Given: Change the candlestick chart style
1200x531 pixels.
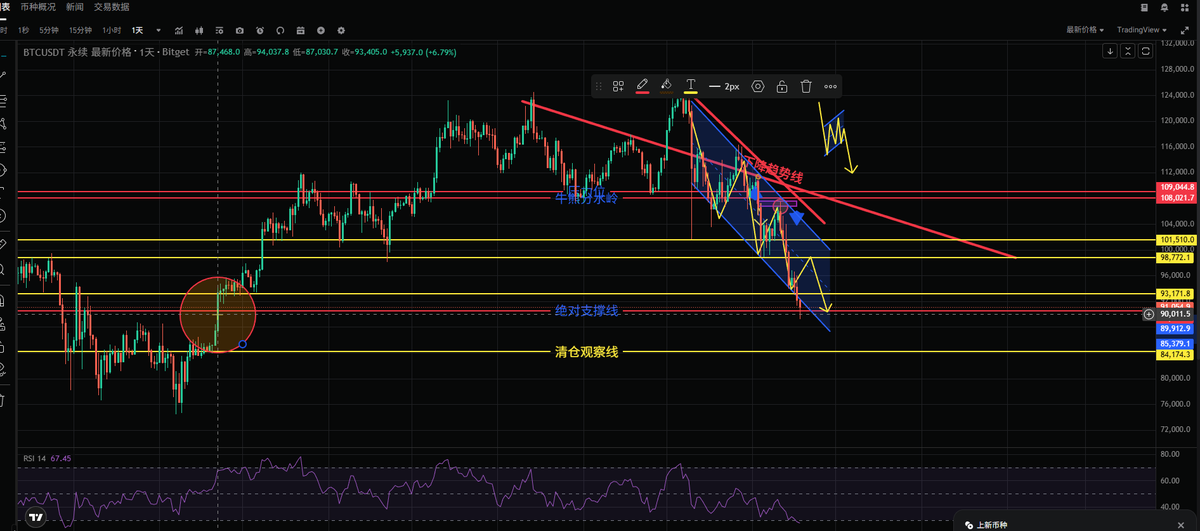Looking at the screenshot, I should 200,31.
